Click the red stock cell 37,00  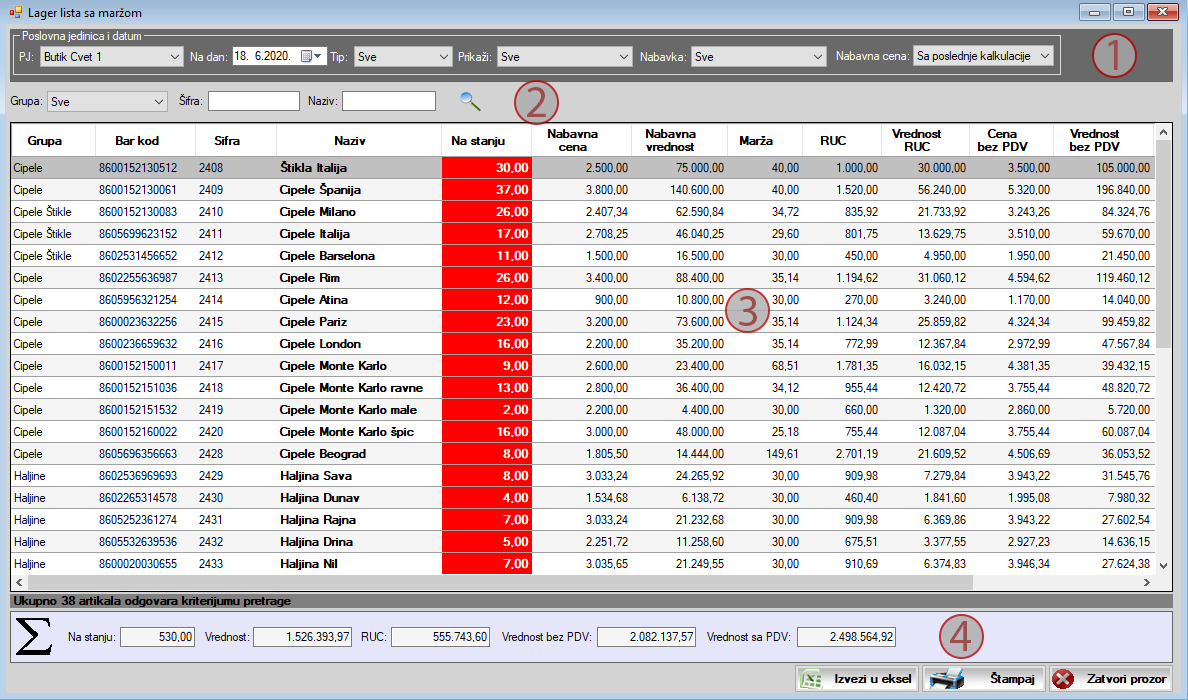pyautogui.click(x=487, y=189)
